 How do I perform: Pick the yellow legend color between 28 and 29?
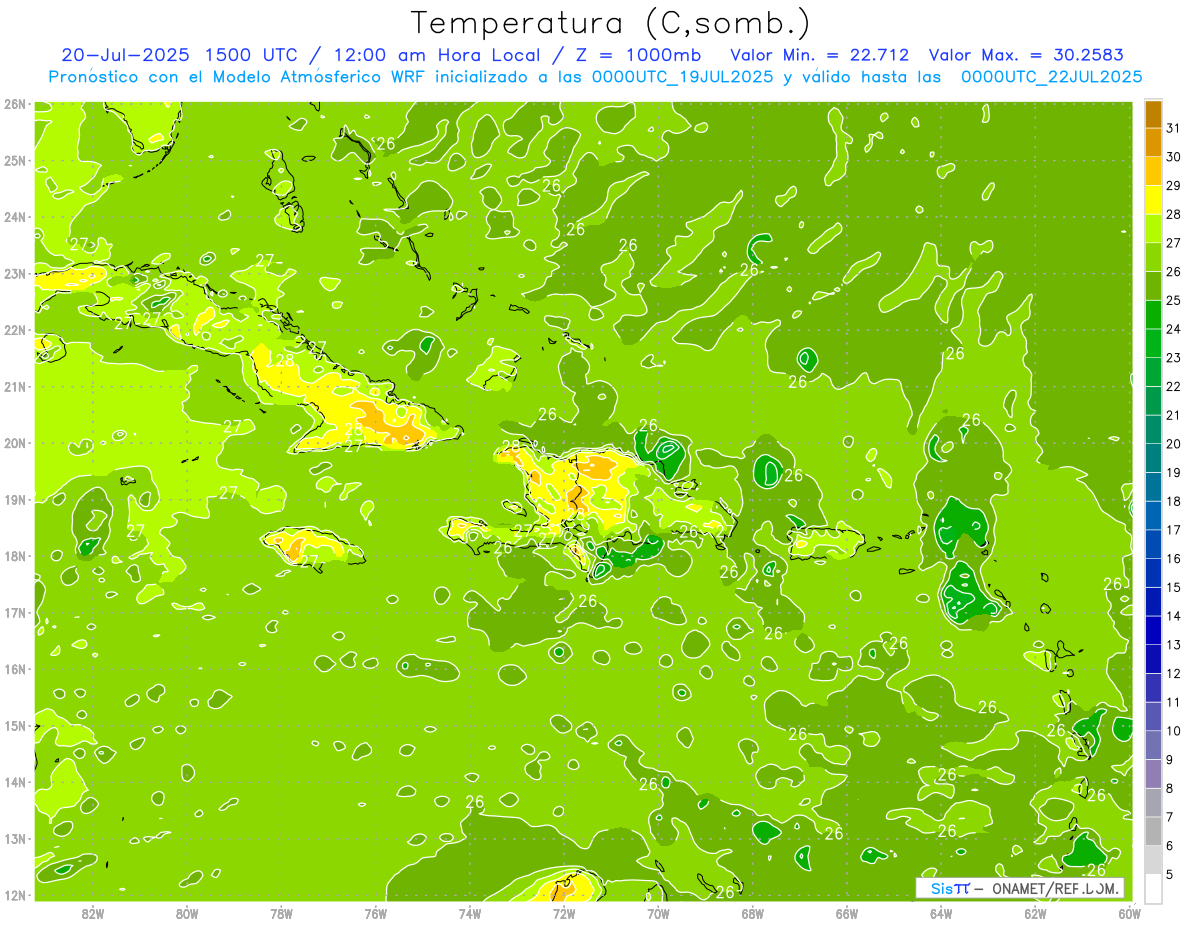coord(1153,199)
